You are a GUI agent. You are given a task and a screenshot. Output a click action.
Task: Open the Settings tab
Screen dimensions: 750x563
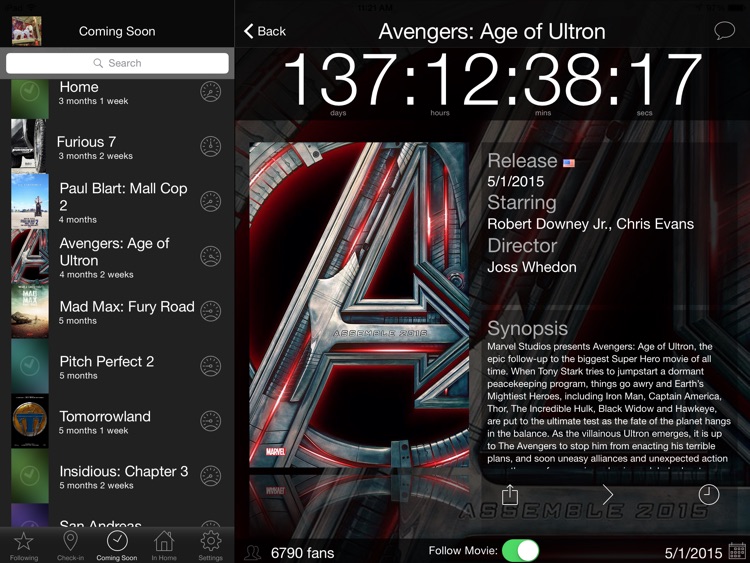point(210,546)
